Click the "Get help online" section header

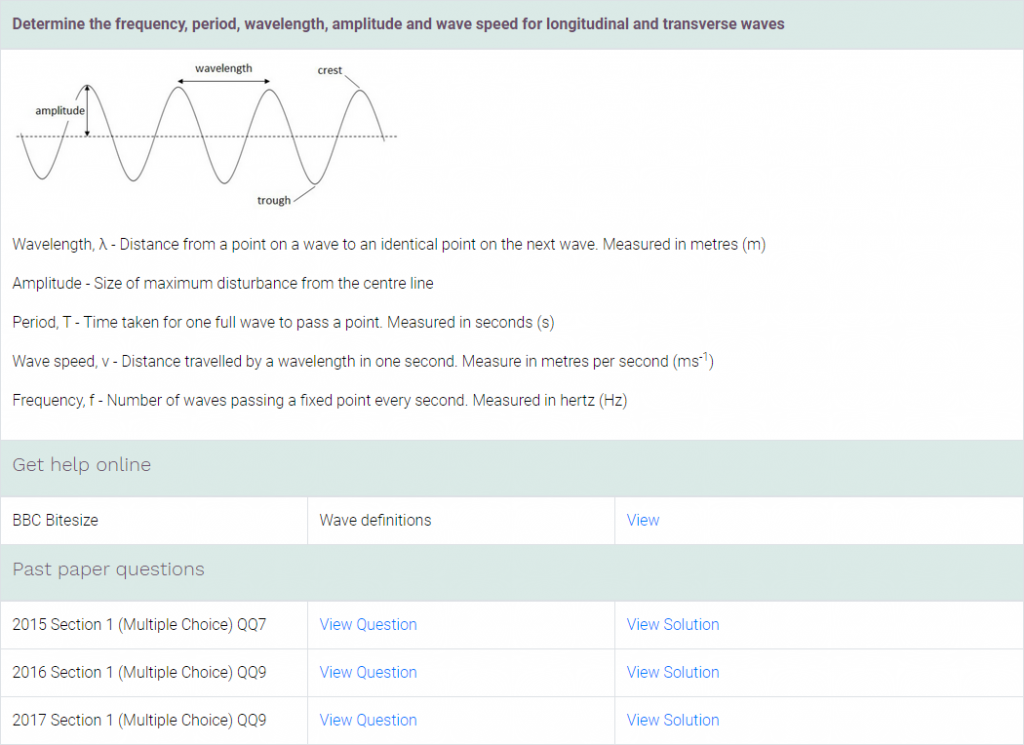tap(82, 465)
